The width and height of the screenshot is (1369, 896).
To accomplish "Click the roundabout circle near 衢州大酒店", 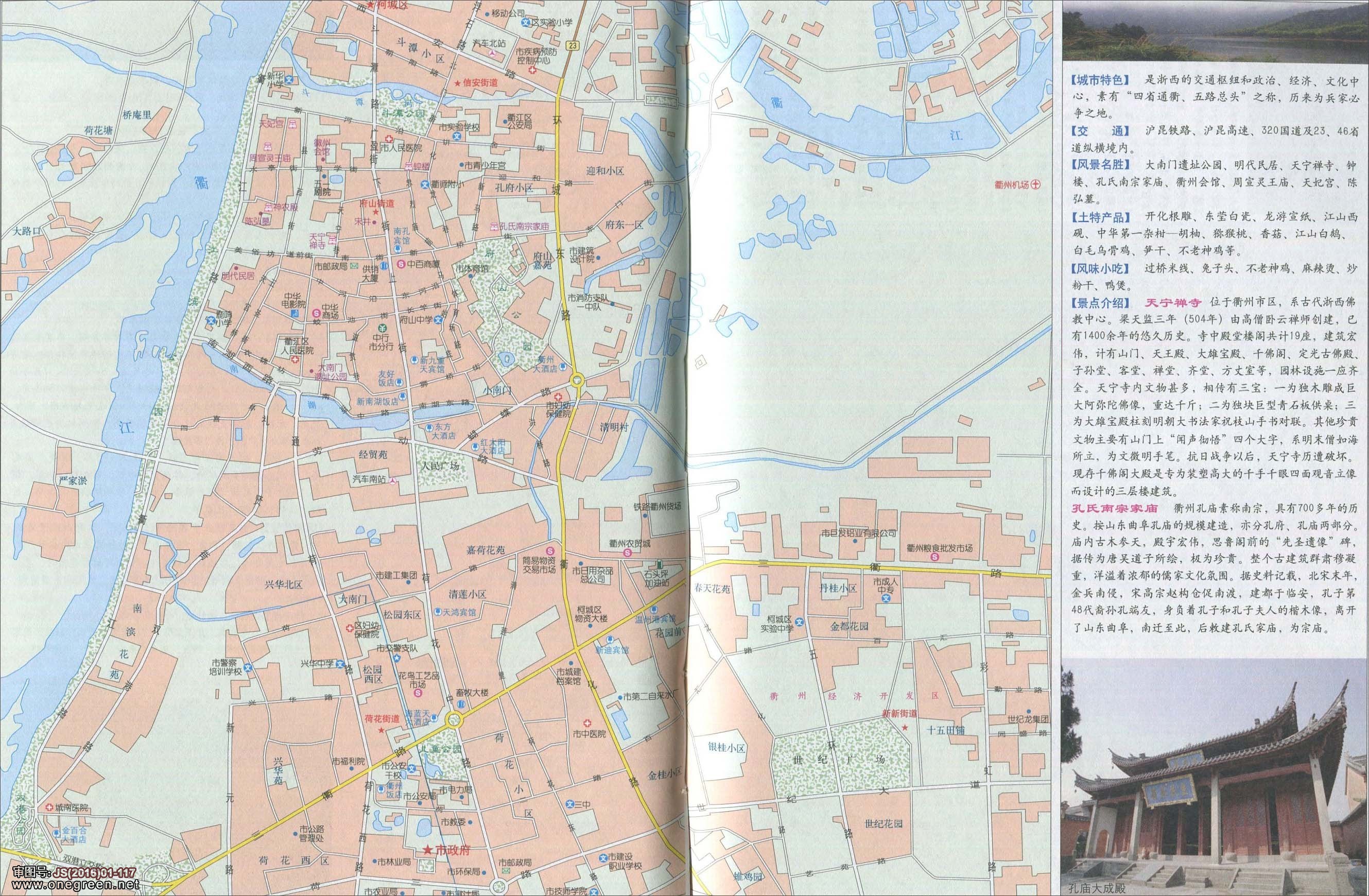I will coord(577,380).
